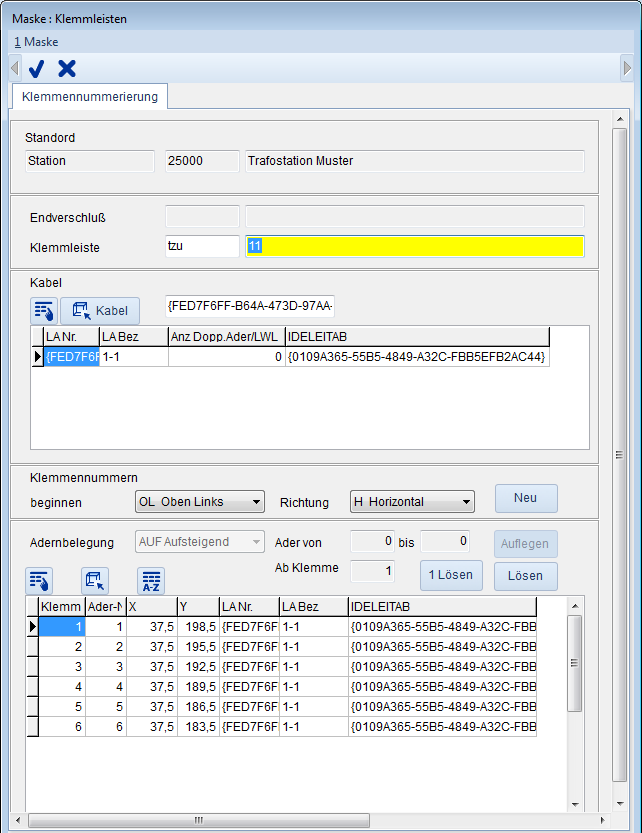Click the horizontal scrollbar left arrow

pyautogui.click(x=18, y=820)
